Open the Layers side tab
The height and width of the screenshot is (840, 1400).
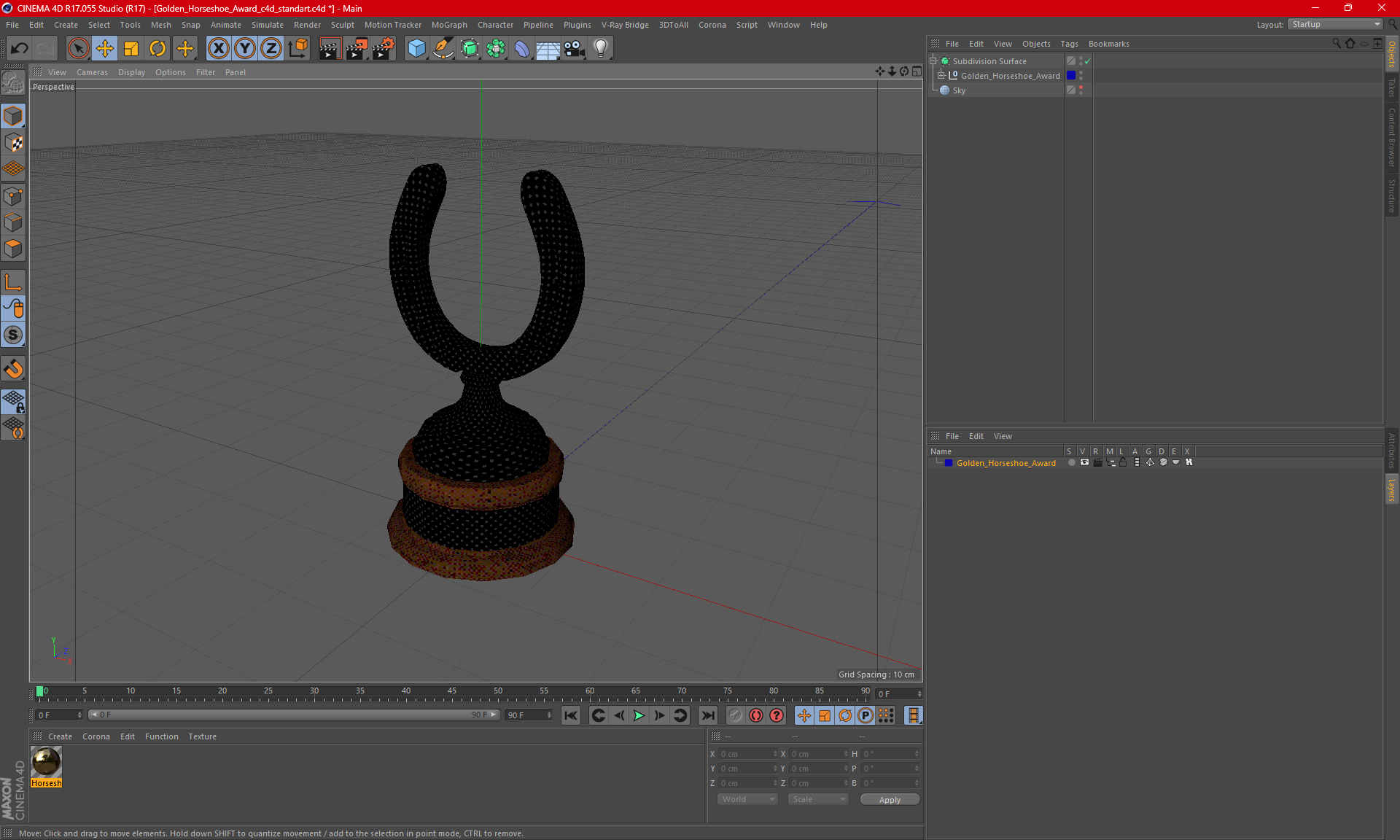pos(1392,489)
